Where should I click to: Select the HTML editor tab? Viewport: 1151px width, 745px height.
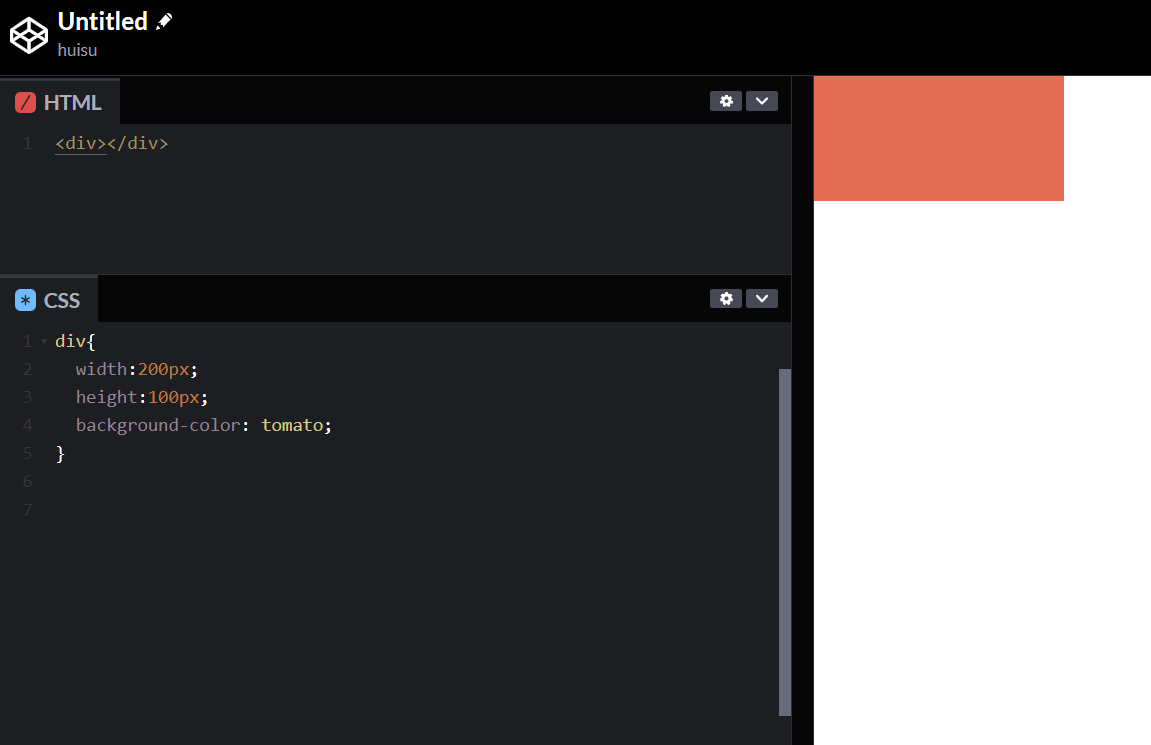[59, 101]
